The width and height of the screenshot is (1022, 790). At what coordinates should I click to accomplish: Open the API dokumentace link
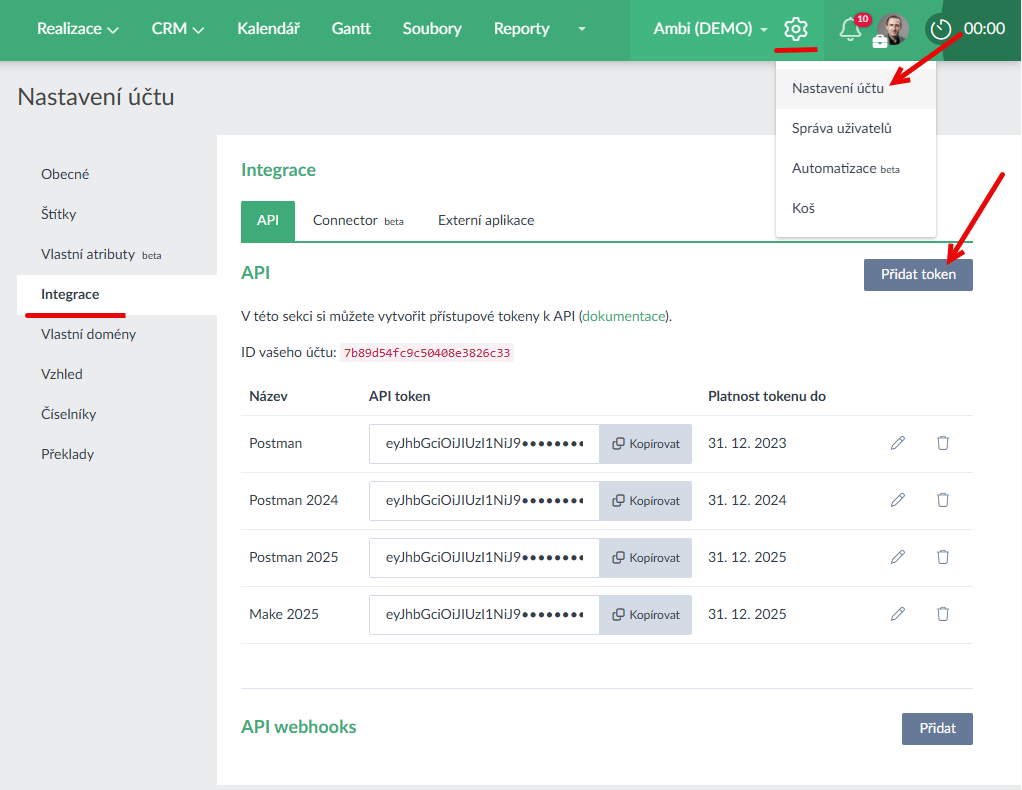(x=623, y=316)
